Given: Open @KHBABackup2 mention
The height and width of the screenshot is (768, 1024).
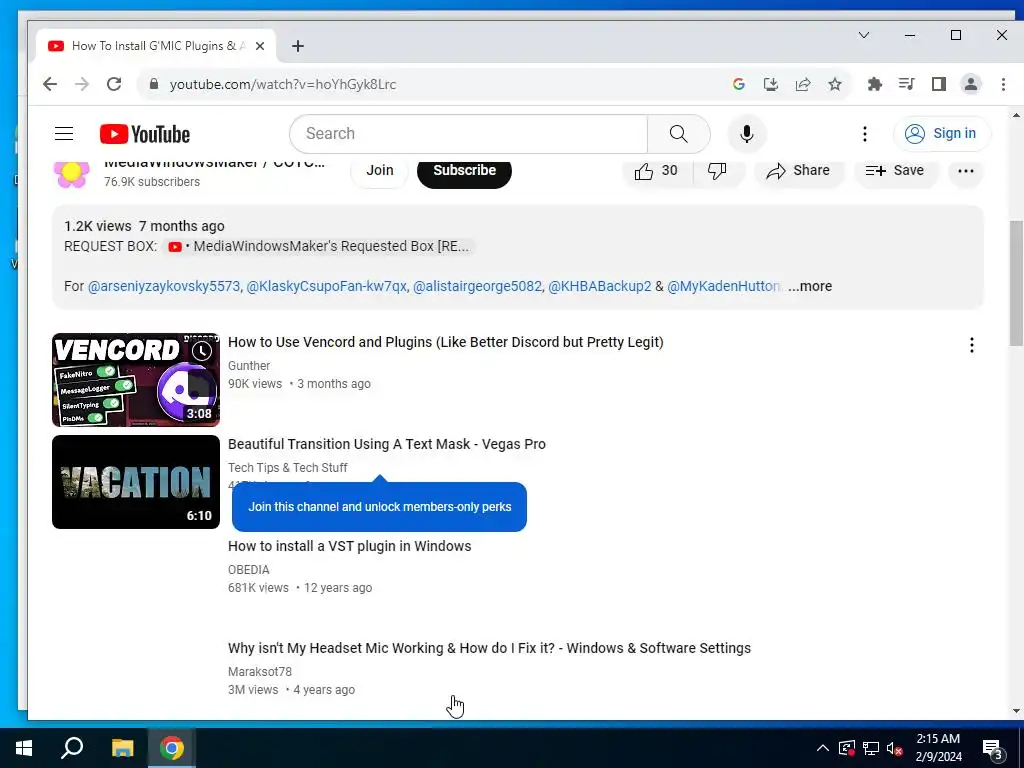Looking at the screenshot, I should 600,287.
